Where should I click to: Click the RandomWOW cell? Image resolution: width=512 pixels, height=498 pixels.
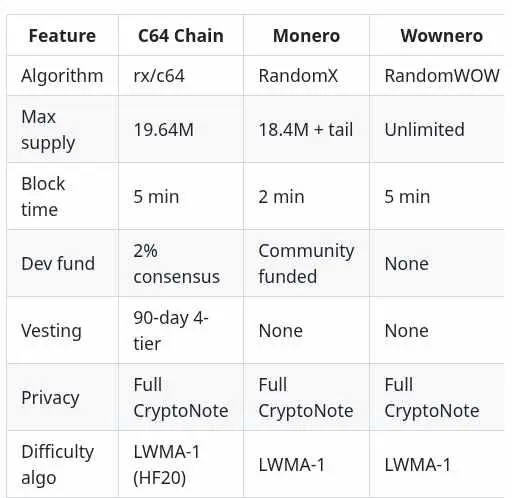441,76
